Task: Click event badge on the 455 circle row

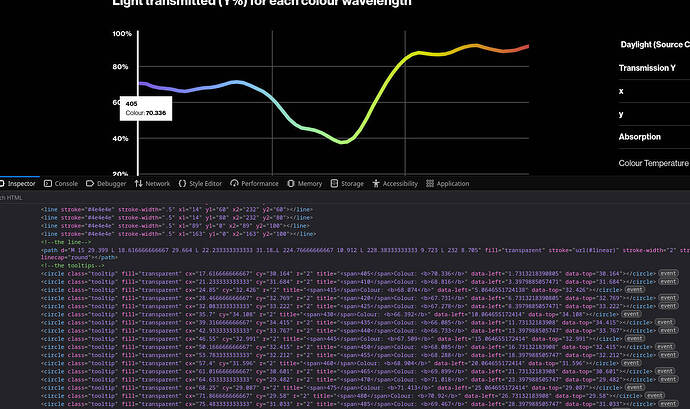Action: click(x=668, y=355)
